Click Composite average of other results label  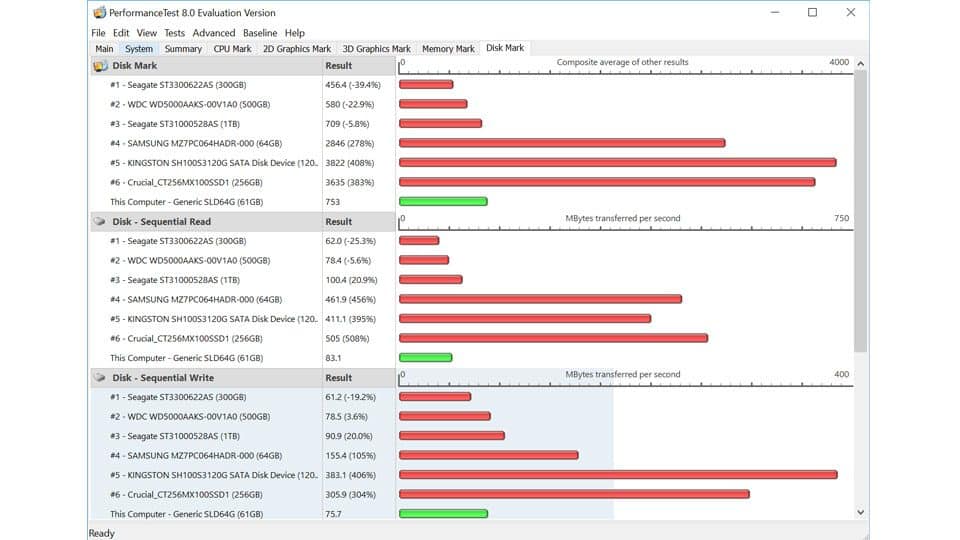pos(622,62)
